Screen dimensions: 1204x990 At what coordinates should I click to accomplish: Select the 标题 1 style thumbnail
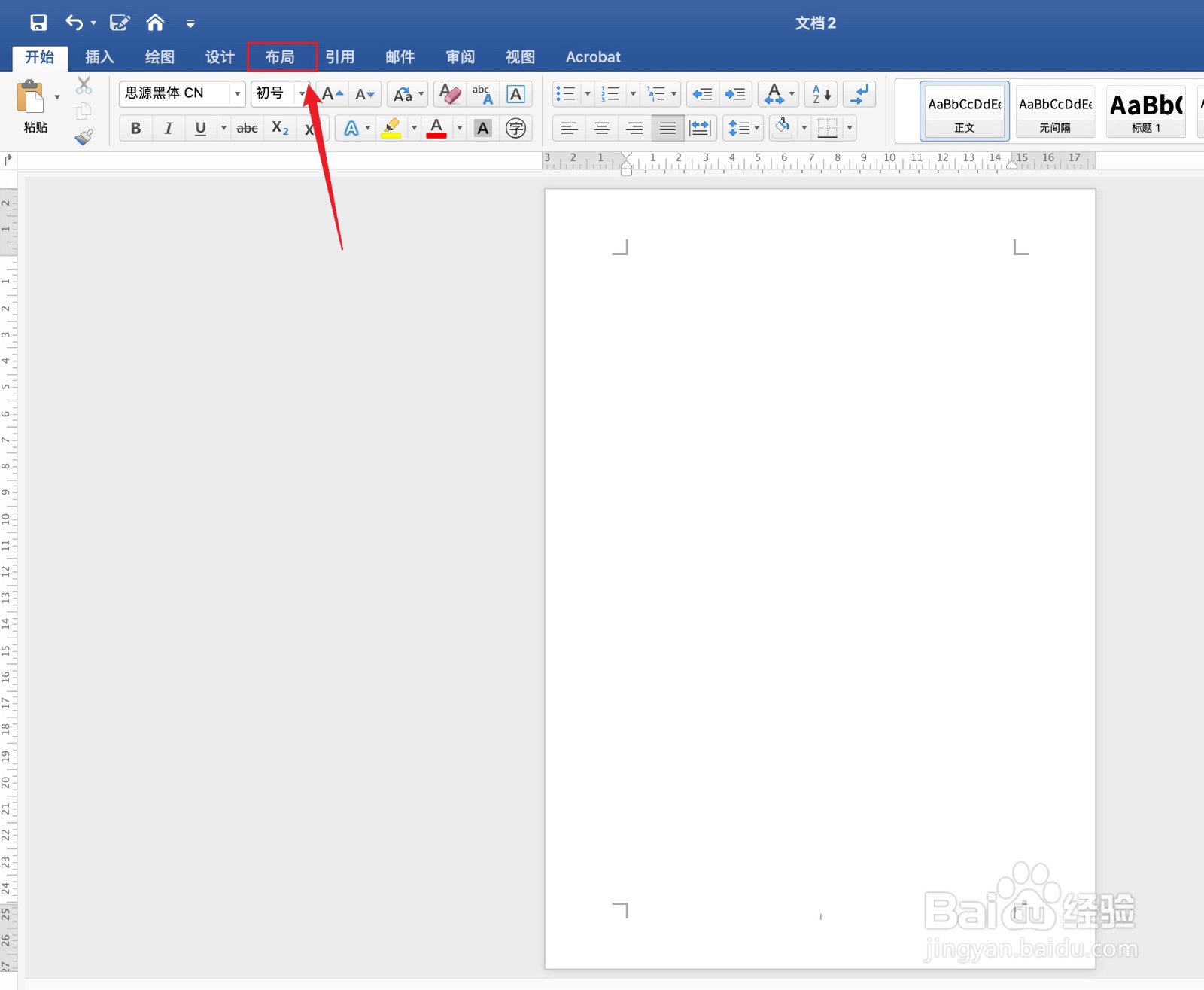pyautogui.click(x=1146, y=111)
